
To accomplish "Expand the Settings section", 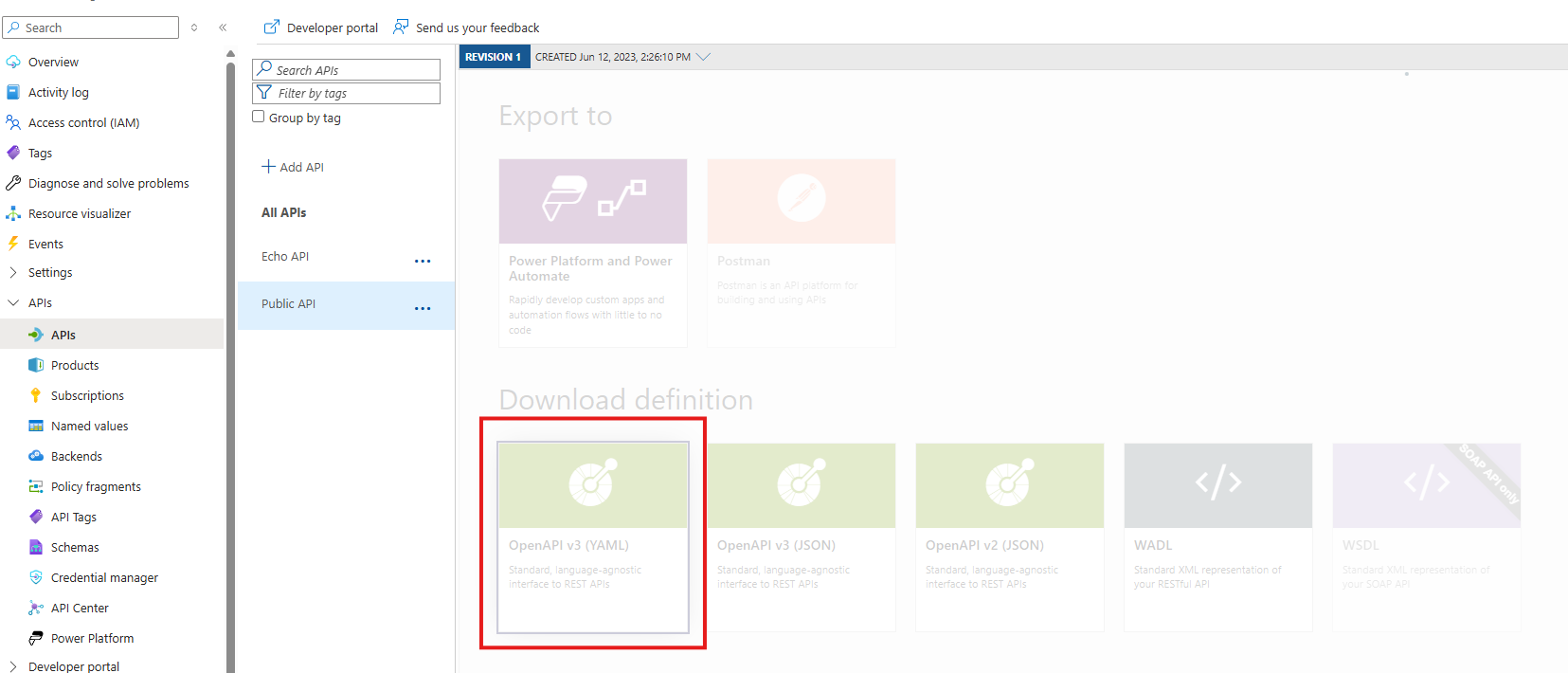I will 13,272.
